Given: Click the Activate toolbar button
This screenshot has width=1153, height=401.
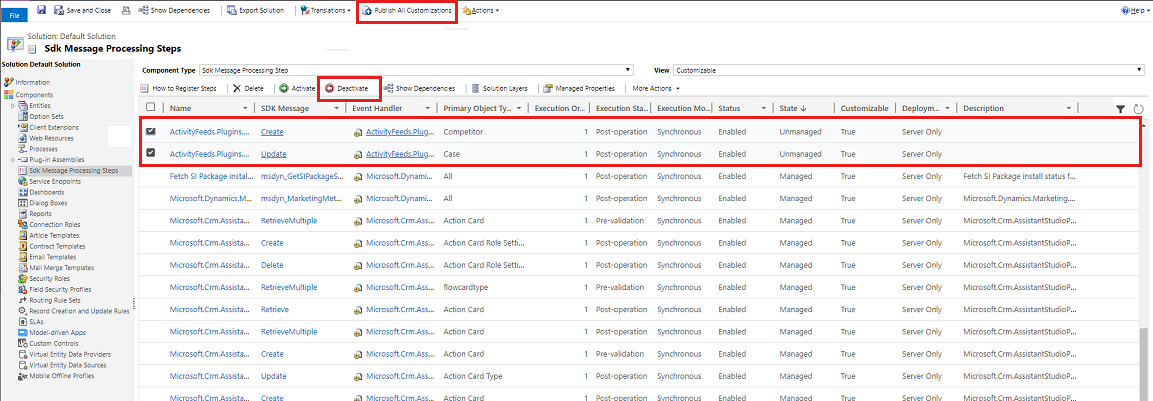Looking at the screenshot, I should pos(297,88).
